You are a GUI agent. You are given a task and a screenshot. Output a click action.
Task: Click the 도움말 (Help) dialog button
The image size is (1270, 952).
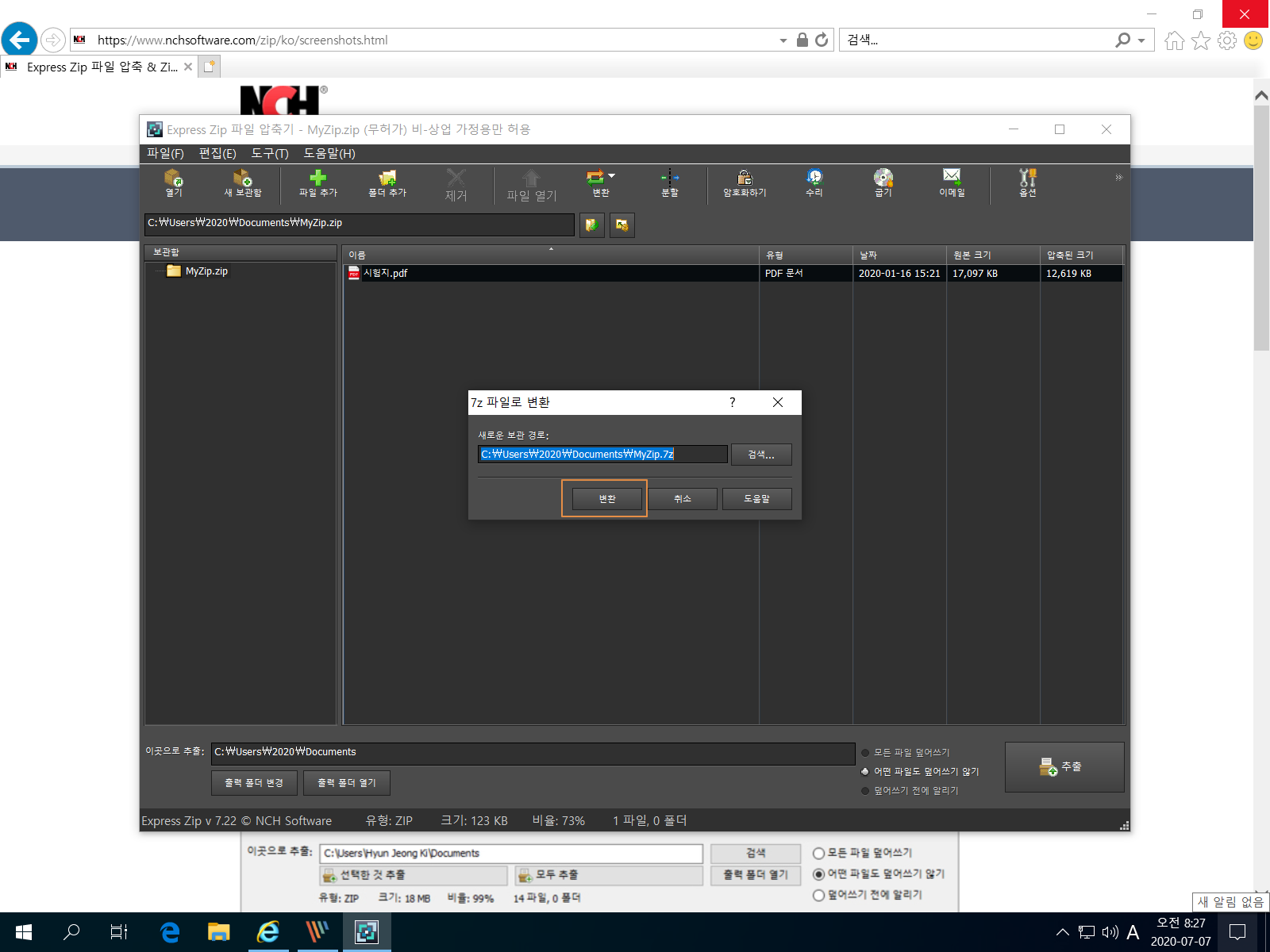pos(757,499)
